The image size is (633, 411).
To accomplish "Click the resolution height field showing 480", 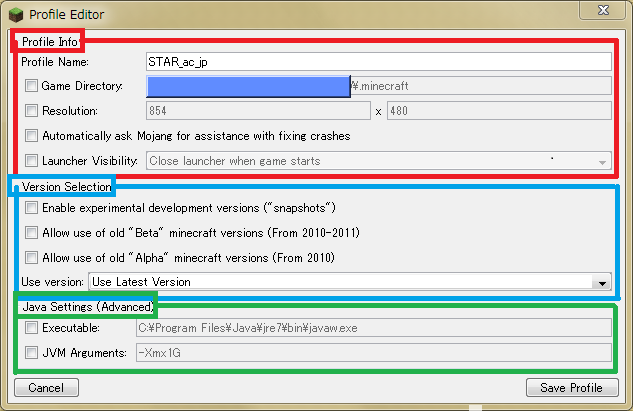I will coord(498,111).
